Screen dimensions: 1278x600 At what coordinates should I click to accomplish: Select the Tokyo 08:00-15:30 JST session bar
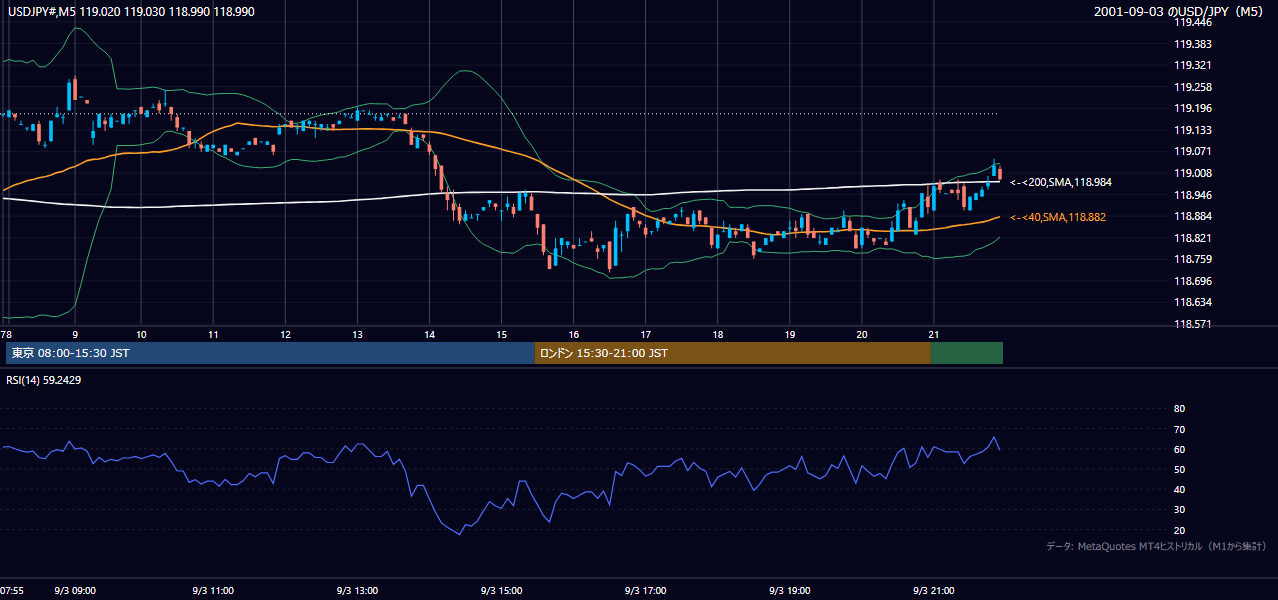pyautogui.click(x=270, y=353)
